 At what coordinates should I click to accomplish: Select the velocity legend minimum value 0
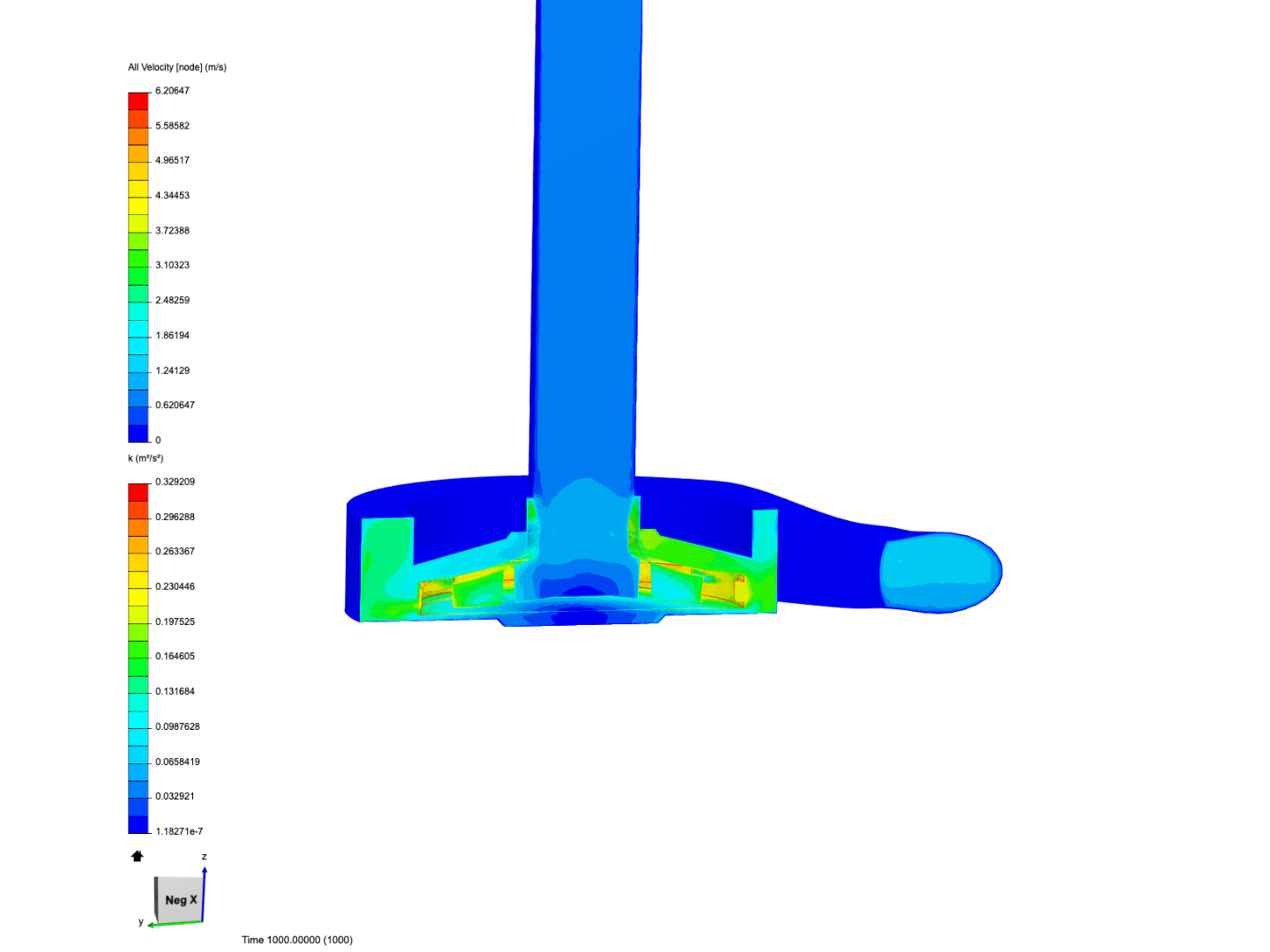(158, 441)
